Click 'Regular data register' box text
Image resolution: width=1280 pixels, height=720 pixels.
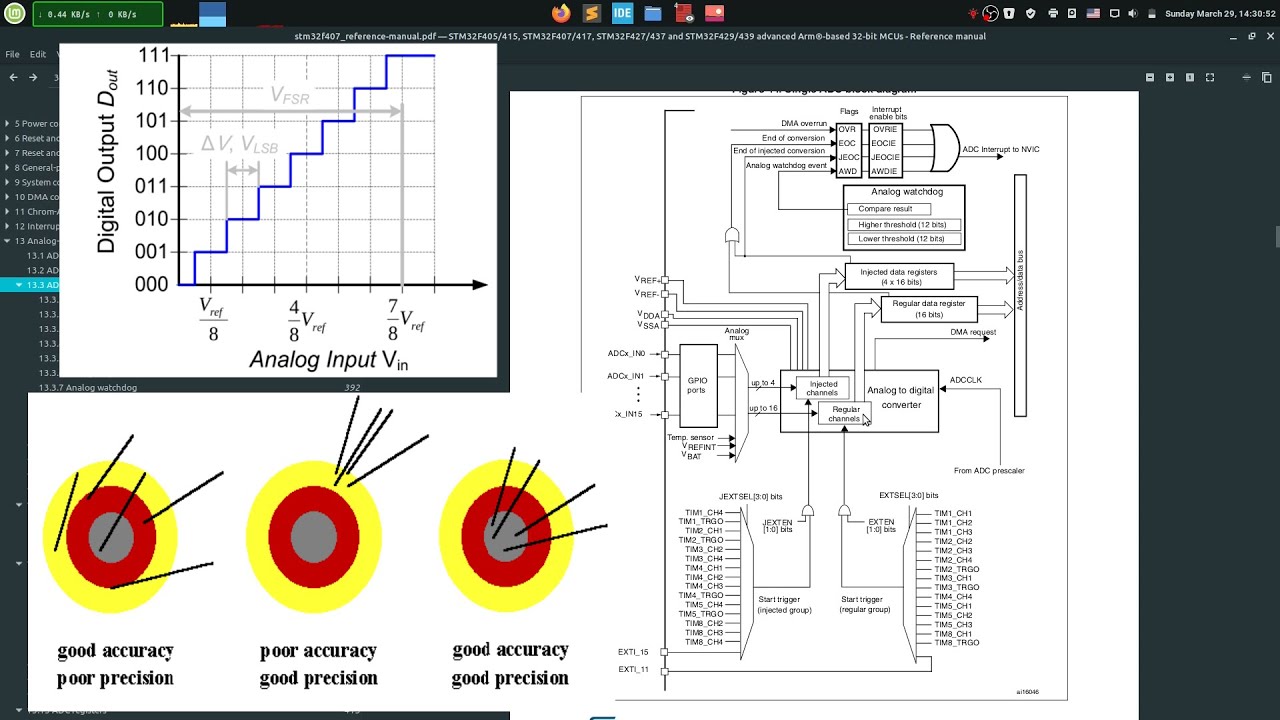pos(929,309)
